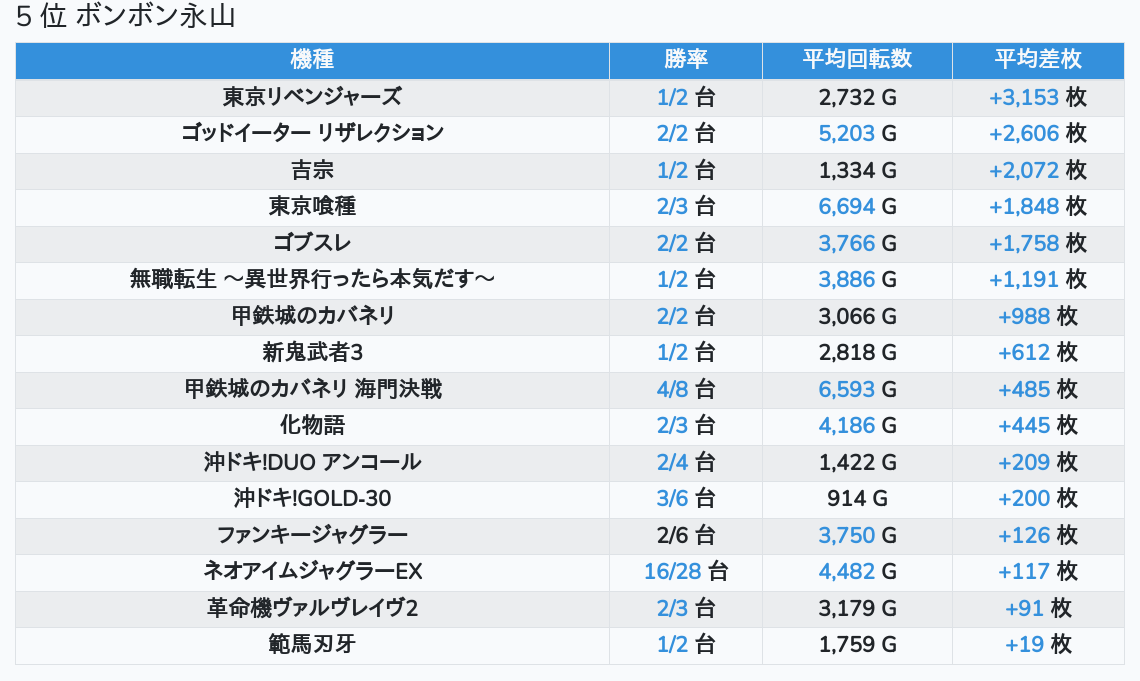
Task: Click the +1,758 difference for ゴブスレ
Action: point(1023,243)
